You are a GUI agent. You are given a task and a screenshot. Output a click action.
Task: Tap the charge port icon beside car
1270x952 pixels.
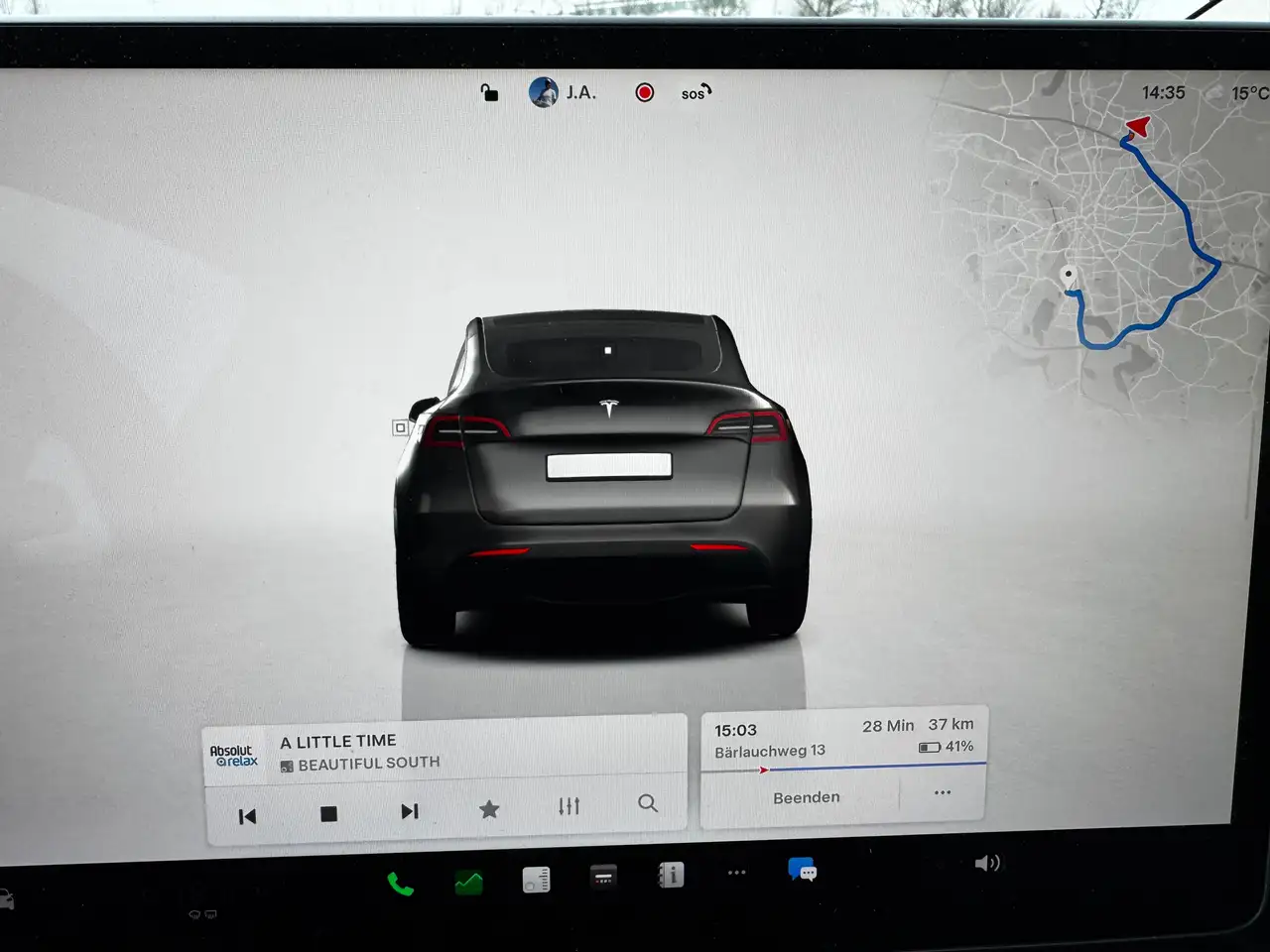[x=400, y=427]
